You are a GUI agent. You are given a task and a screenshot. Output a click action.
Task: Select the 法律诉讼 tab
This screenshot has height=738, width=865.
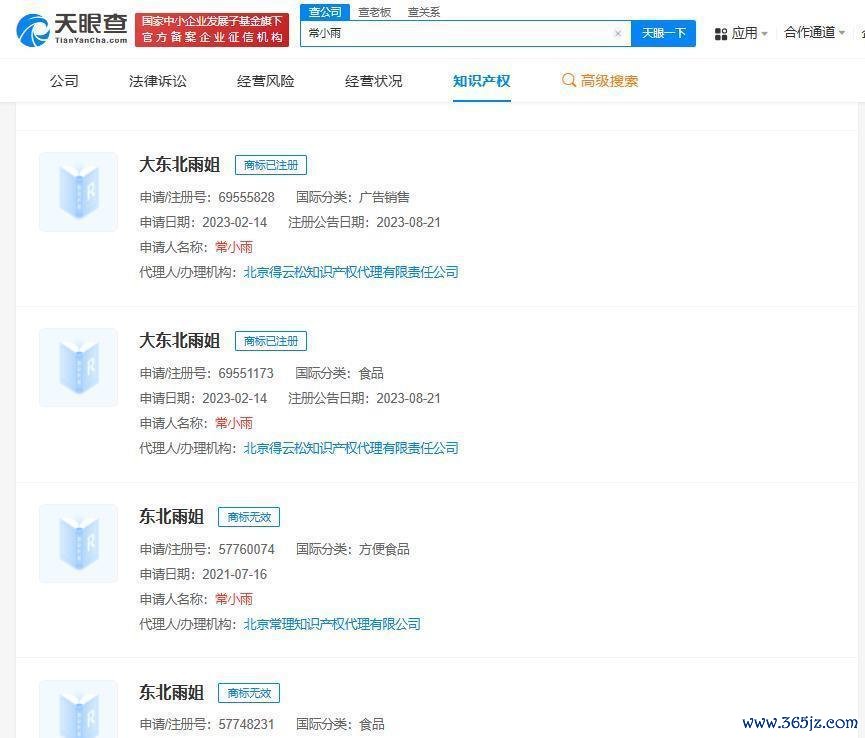point(157,81)
